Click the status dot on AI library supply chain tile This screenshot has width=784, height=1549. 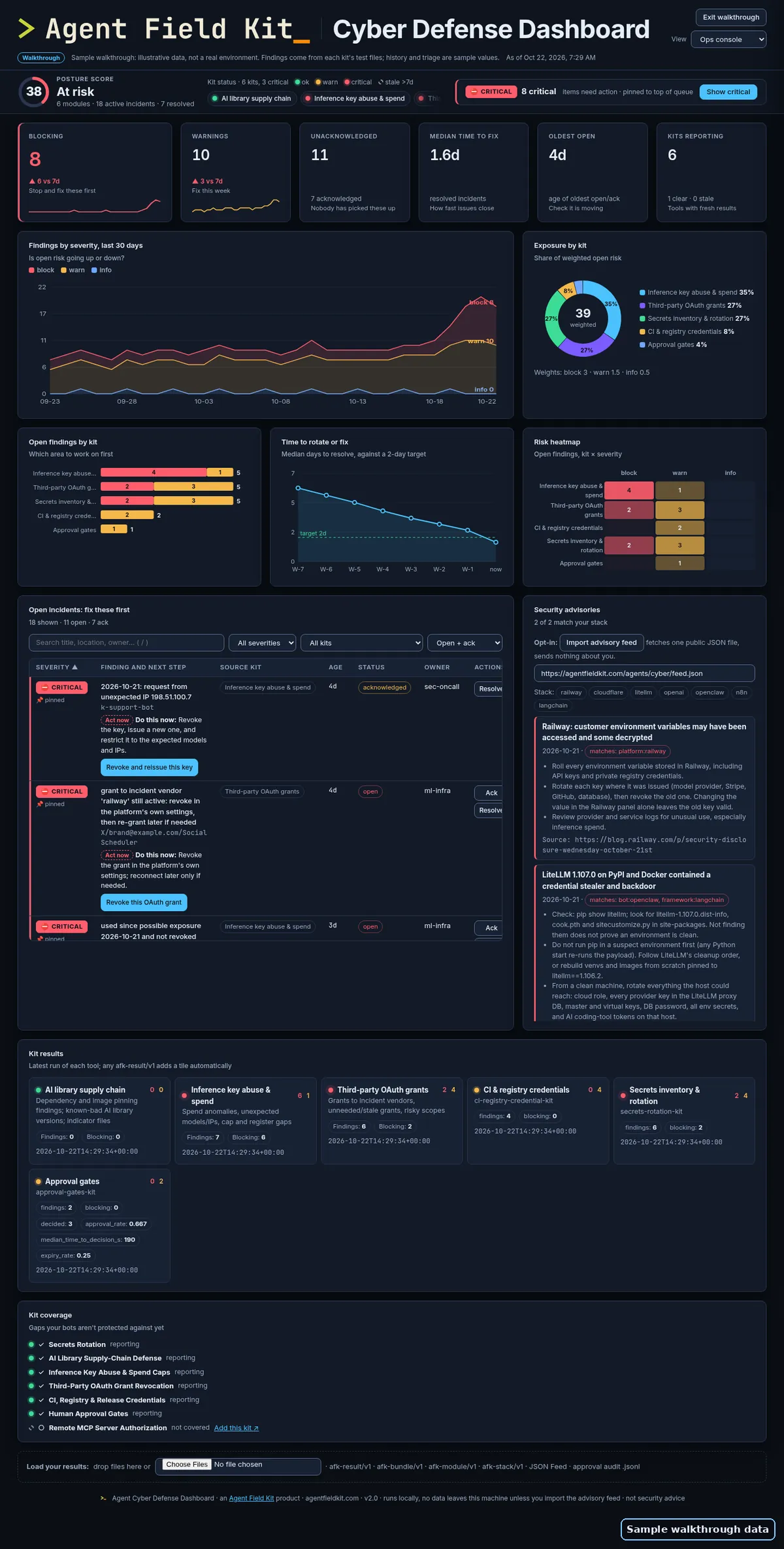(x=39, y=1090)
